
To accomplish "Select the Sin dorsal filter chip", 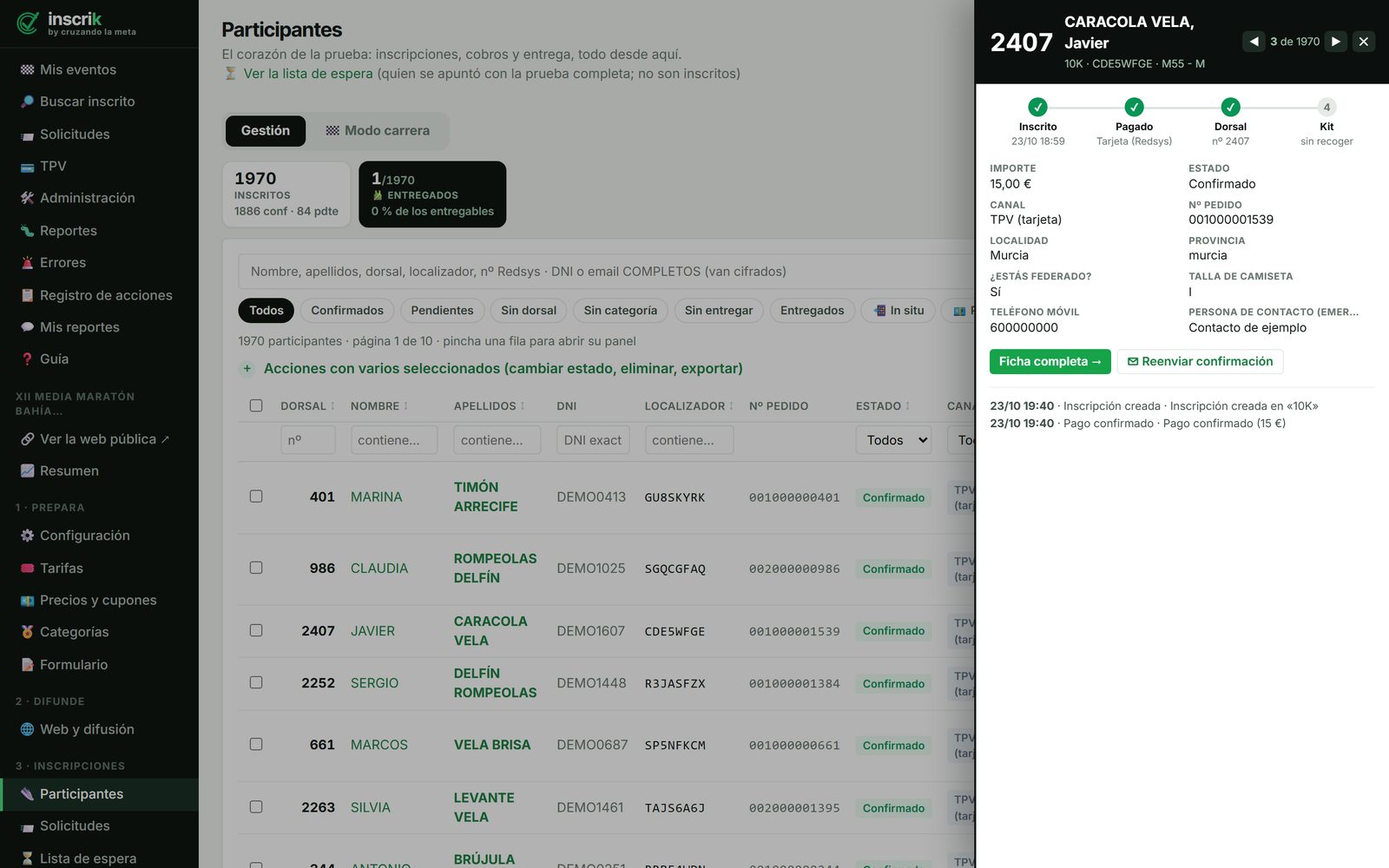I will click(x=529, y=311).
